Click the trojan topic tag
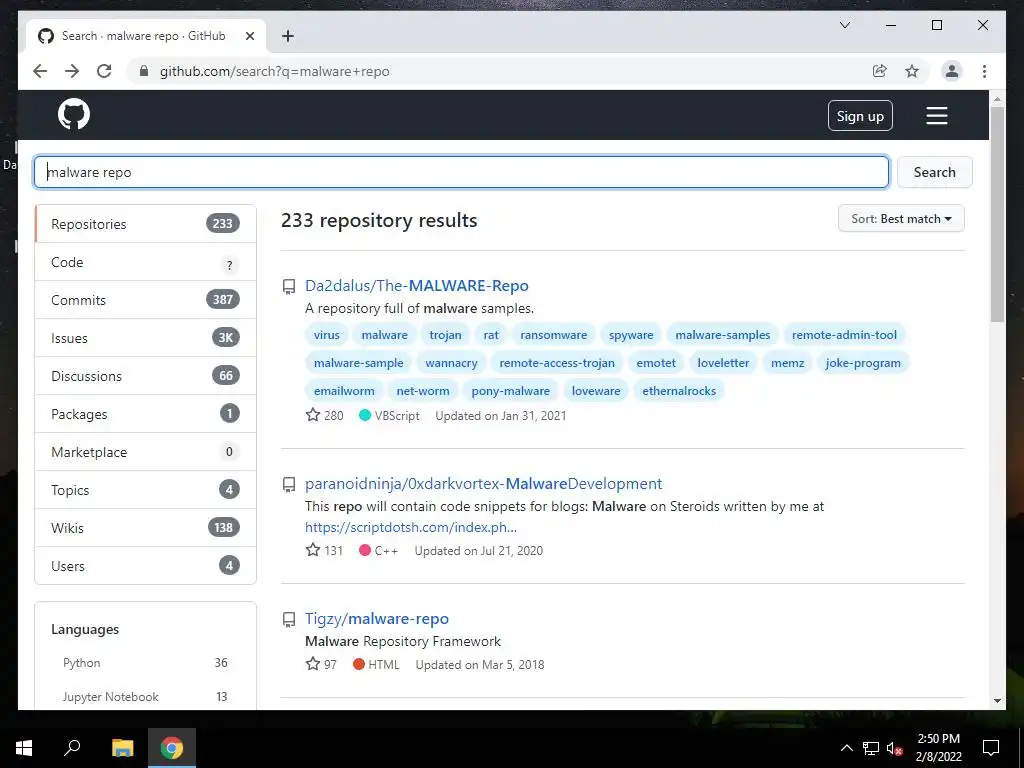 445,335
